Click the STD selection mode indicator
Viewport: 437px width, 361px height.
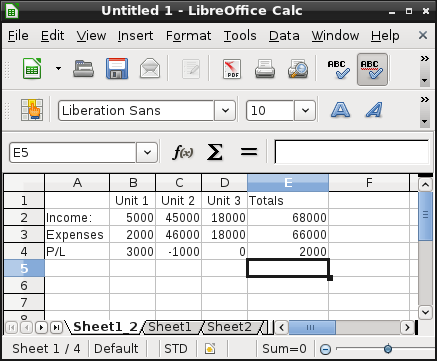pos(176,349)
